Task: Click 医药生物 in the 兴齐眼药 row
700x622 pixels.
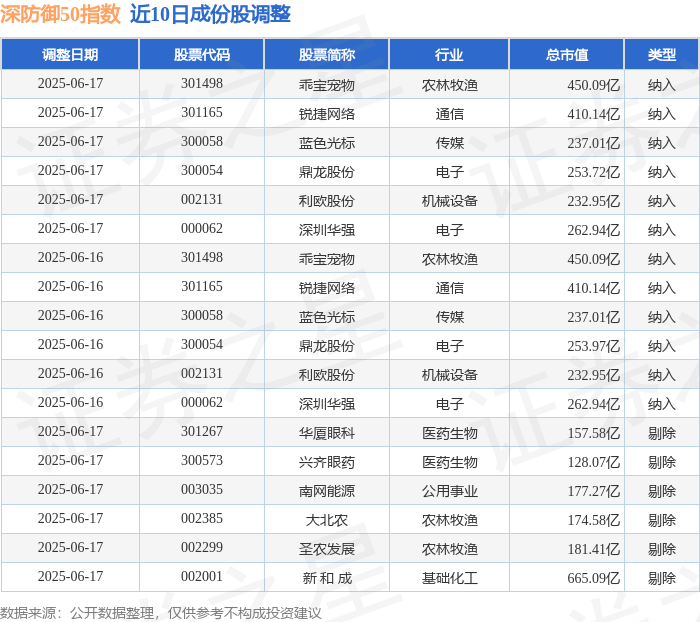Action: point(450,462)
